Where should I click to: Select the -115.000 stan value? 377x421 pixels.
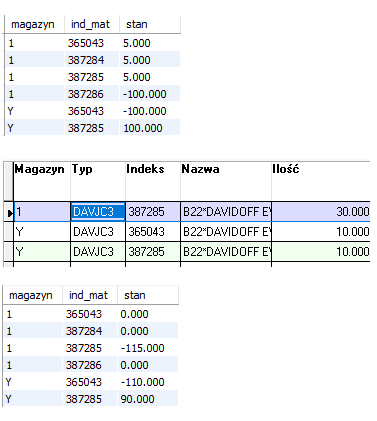point(142,348)
